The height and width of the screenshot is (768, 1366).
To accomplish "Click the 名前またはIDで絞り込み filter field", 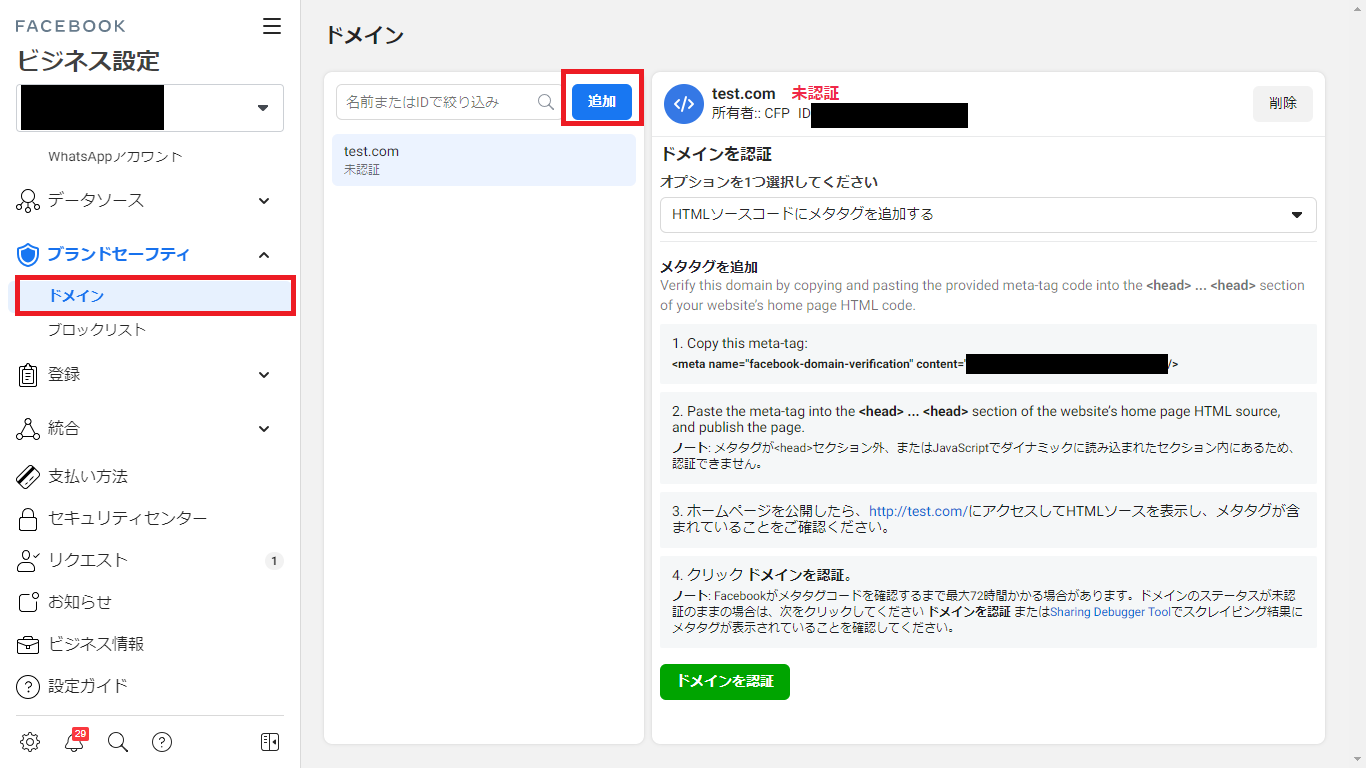I will click(448, 102).
